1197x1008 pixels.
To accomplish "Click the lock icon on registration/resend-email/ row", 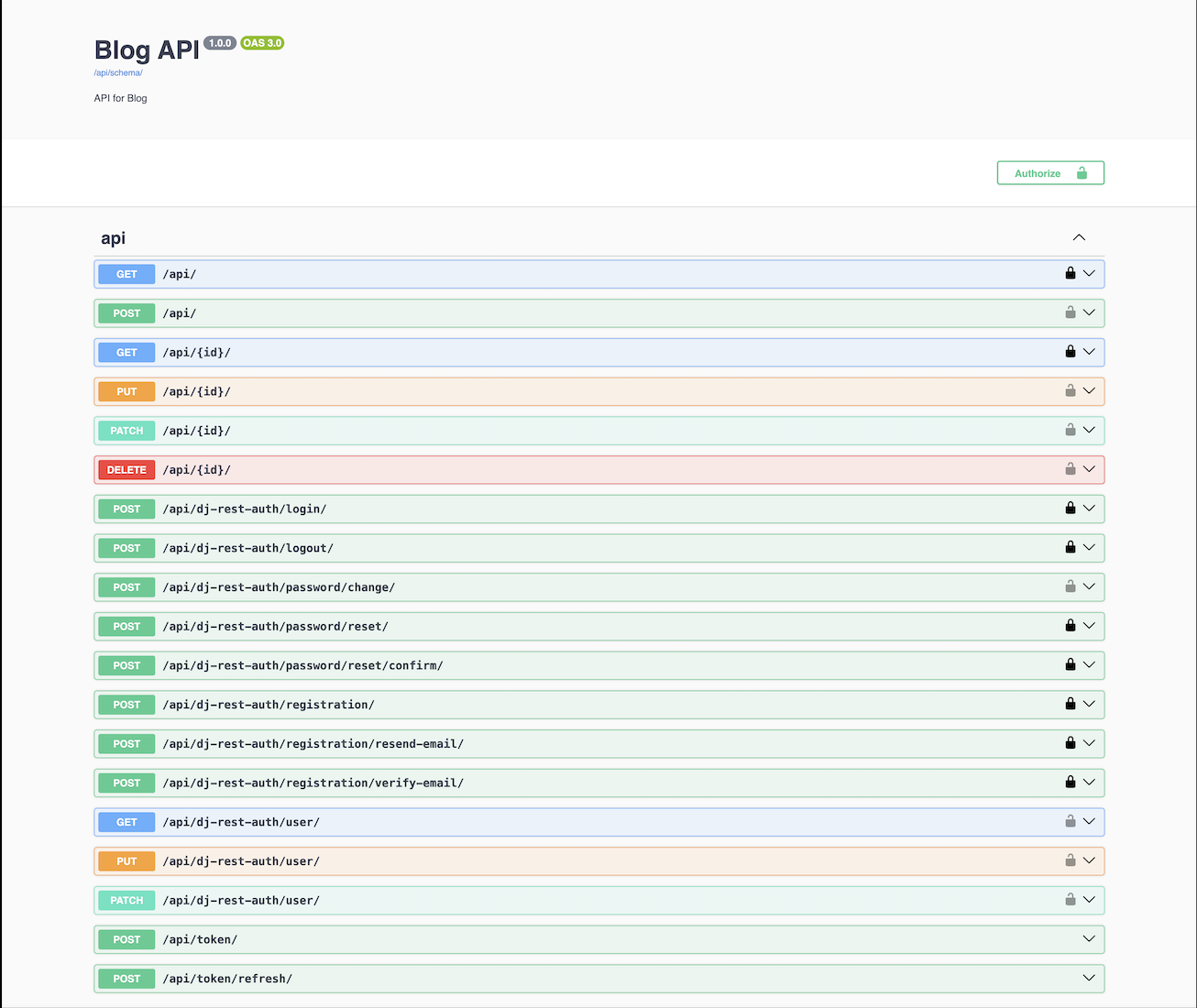I will 1070,743.
